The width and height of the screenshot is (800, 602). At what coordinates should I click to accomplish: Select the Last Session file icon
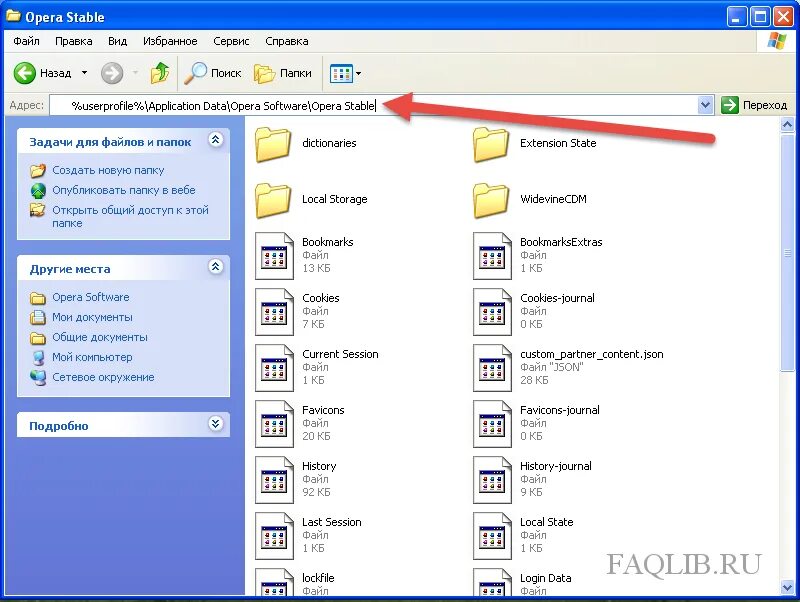click(274, 537)
